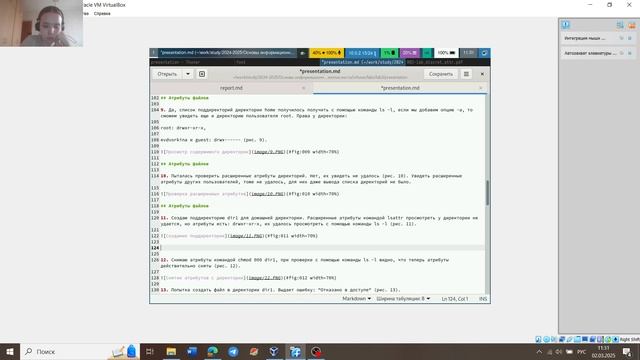
Task: Click the VirtualBox notification center icon
Action: coord(565,25)
